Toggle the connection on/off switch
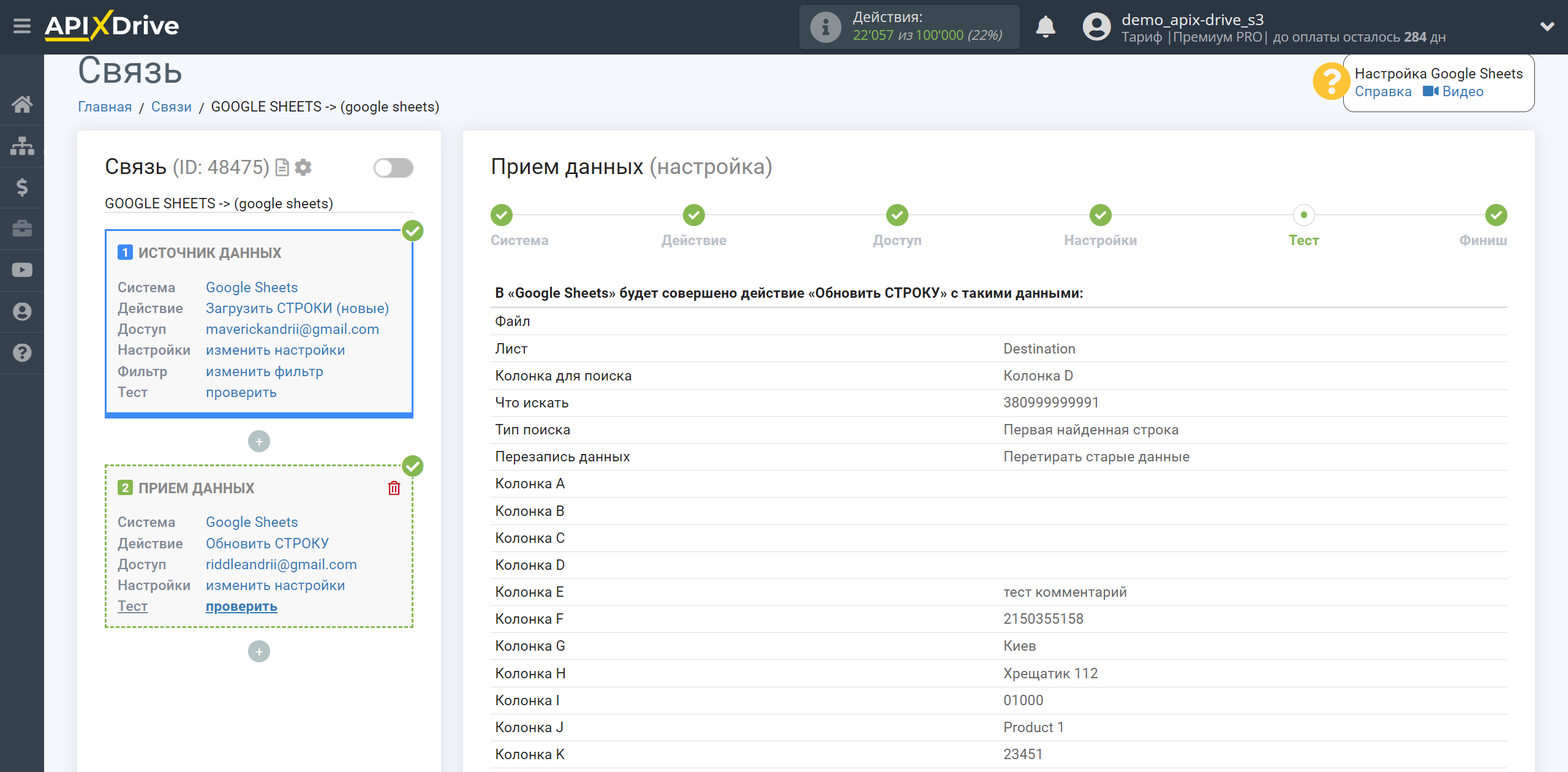Viewport: 1568px width, 772px height. pyautogui.click(x=393, y=168)
